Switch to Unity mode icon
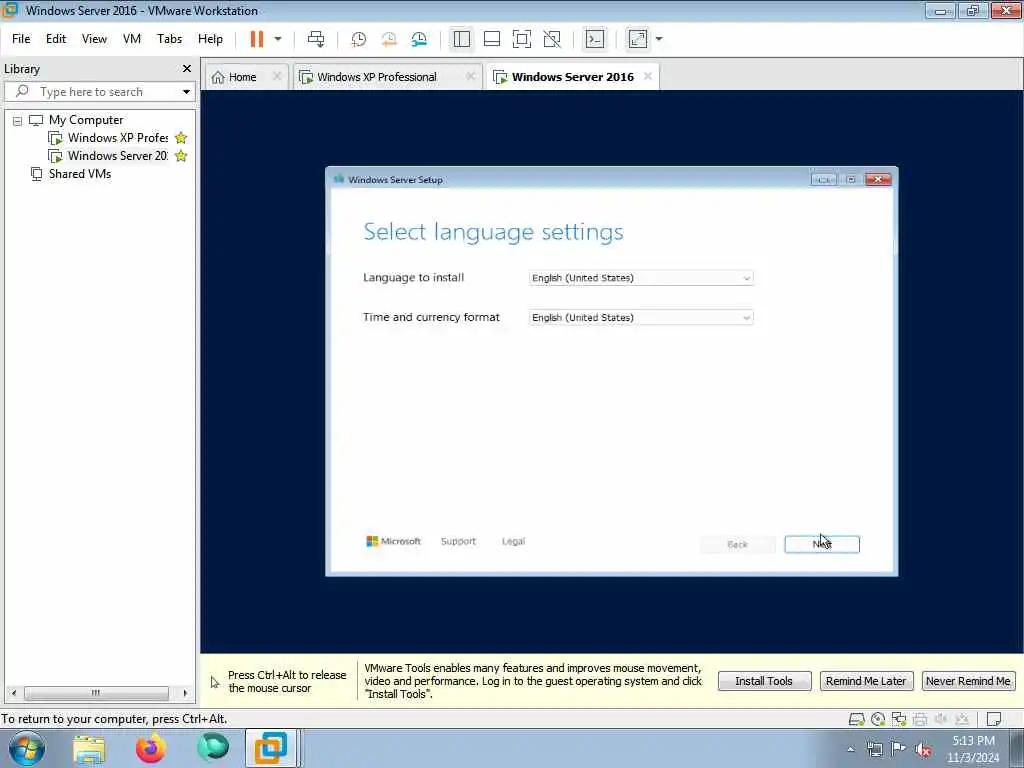1024x768 pixels. [552, 39]
